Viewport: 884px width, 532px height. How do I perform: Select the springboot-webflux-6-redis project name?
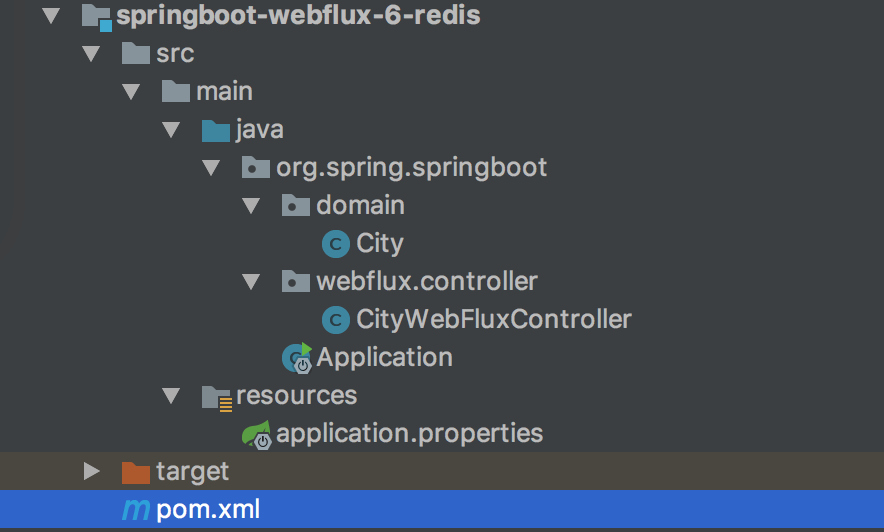(x=298, y=16)
